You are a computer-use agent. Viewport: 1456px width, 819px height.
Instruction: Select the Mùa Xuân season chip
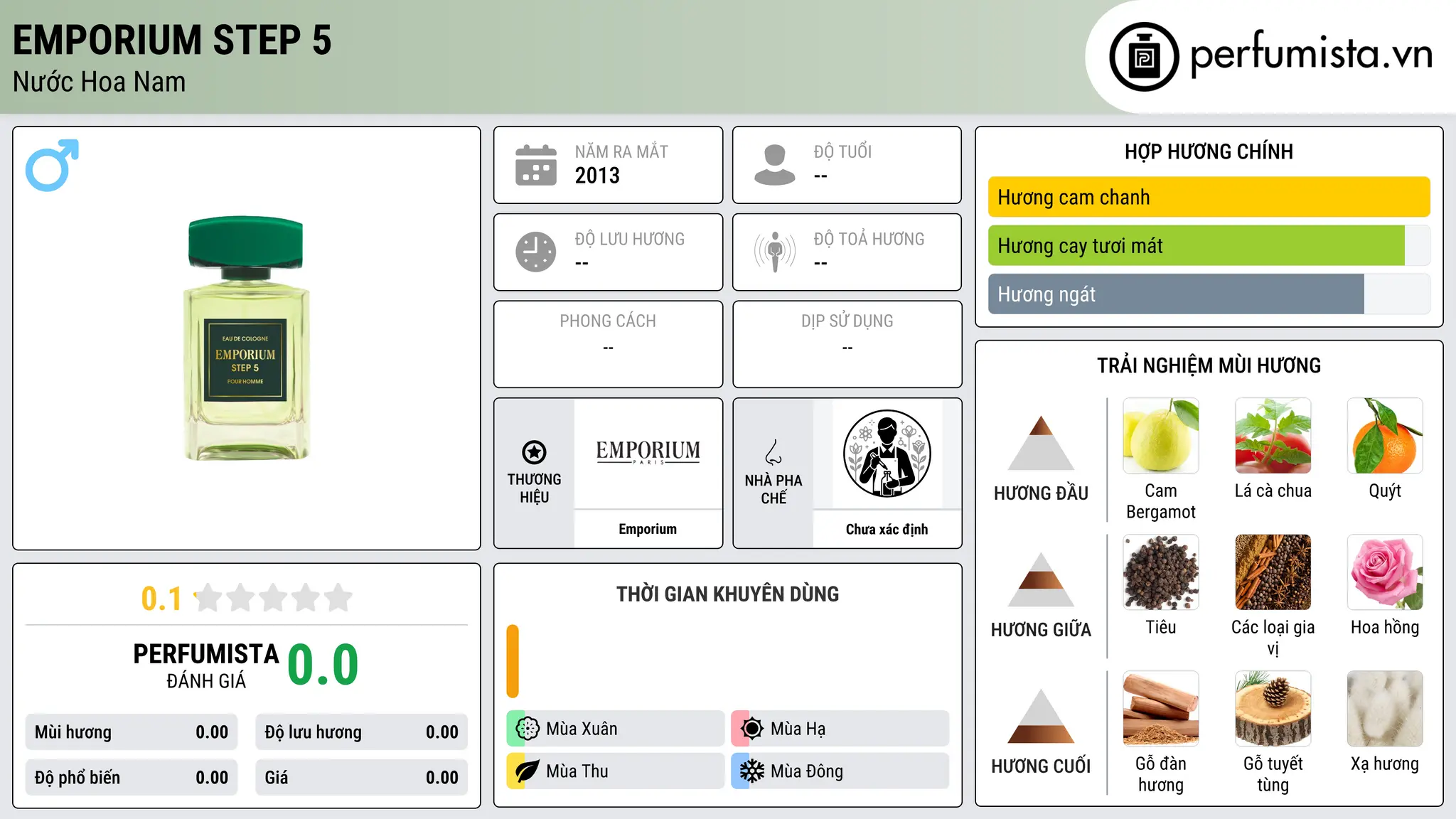point(615,729)
